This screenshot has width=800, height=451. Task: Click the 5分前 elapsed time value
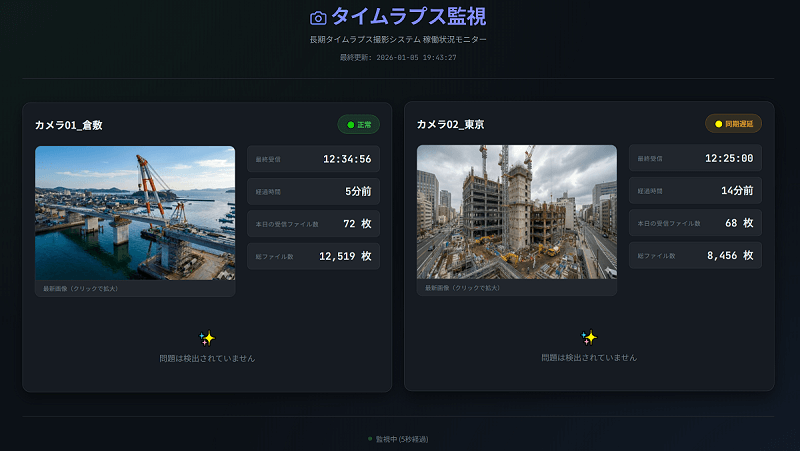point(358,191)
